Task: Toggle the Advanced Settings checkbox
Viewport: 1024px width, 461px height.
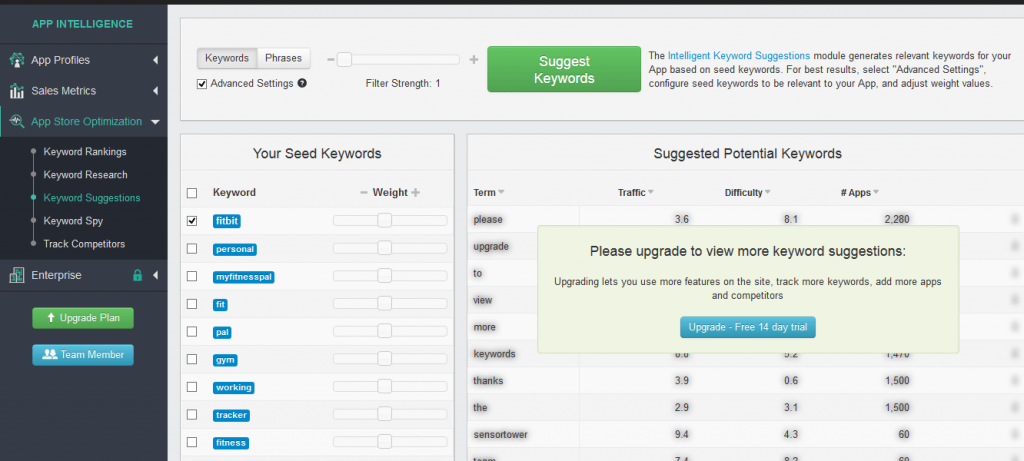Action: tap(202, 84)
